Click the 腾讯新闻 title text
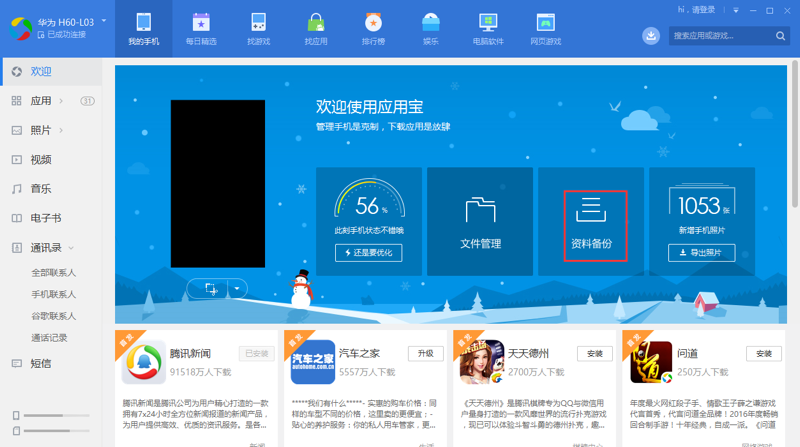Image resolution: width=800 pixels, height=447 pixels. [x=190, y=353]
